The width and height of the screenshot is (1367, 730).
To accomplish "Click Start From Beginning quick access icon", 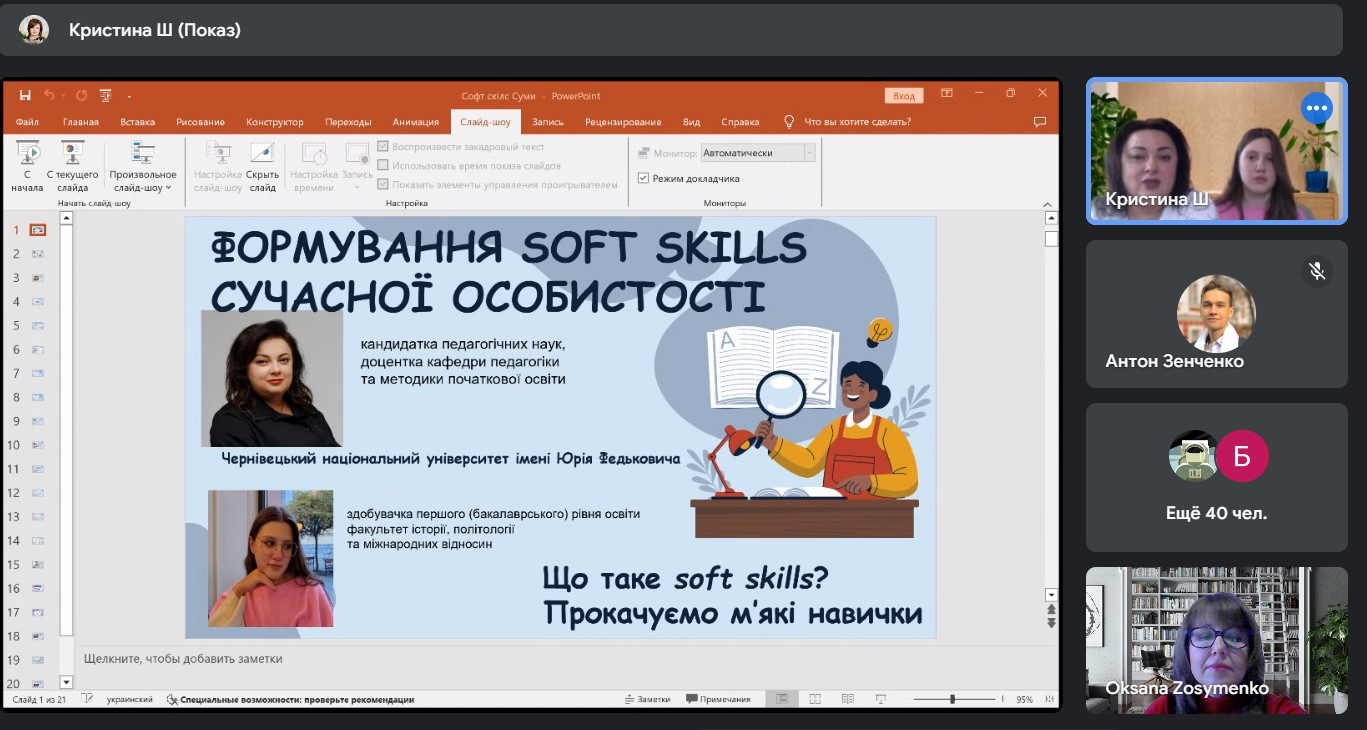I will [106, 96].
